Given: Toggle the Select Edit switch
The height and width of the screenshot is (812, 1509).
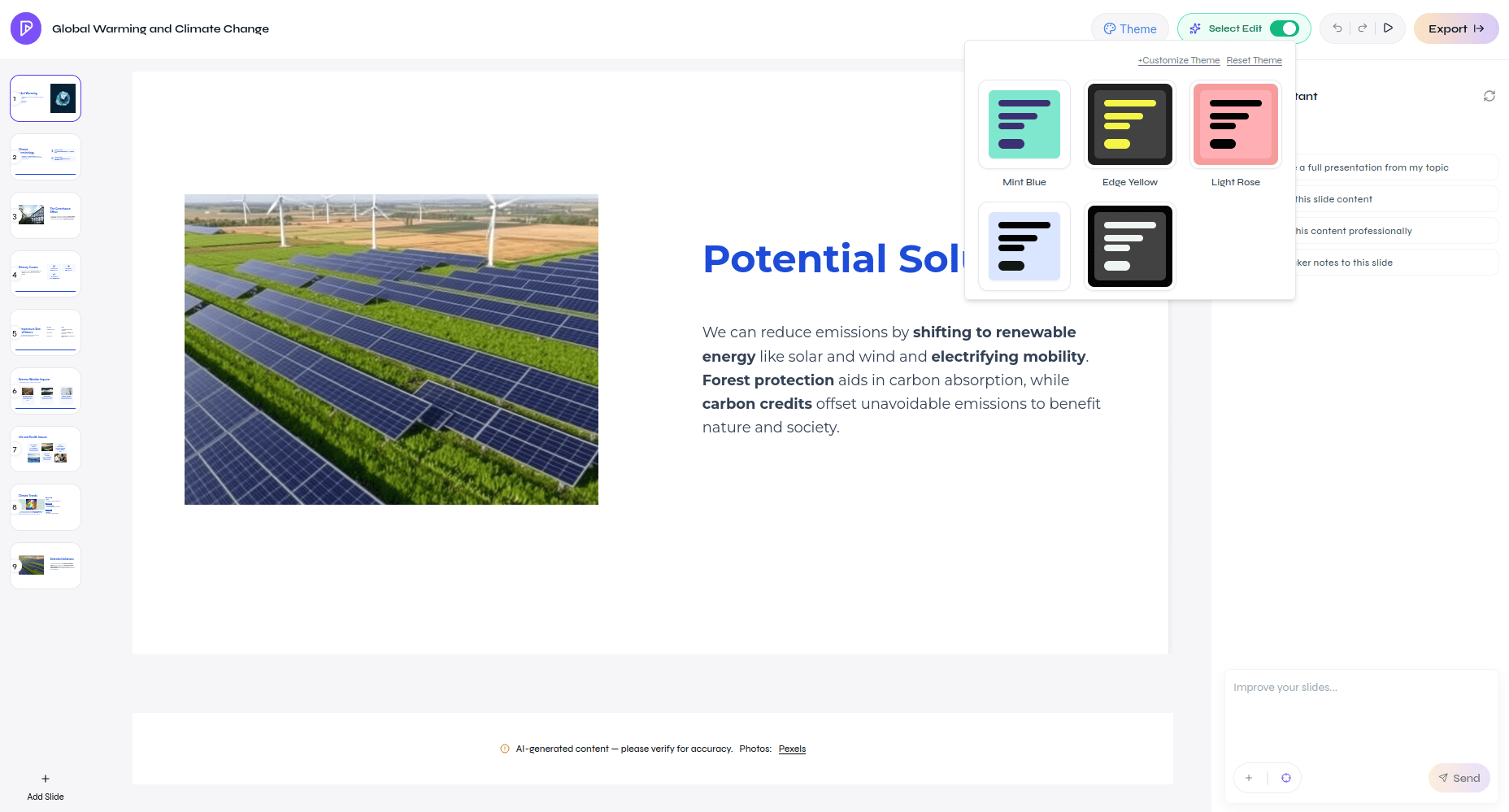Looking at the screenshot, I should (x=1285, y=28).
